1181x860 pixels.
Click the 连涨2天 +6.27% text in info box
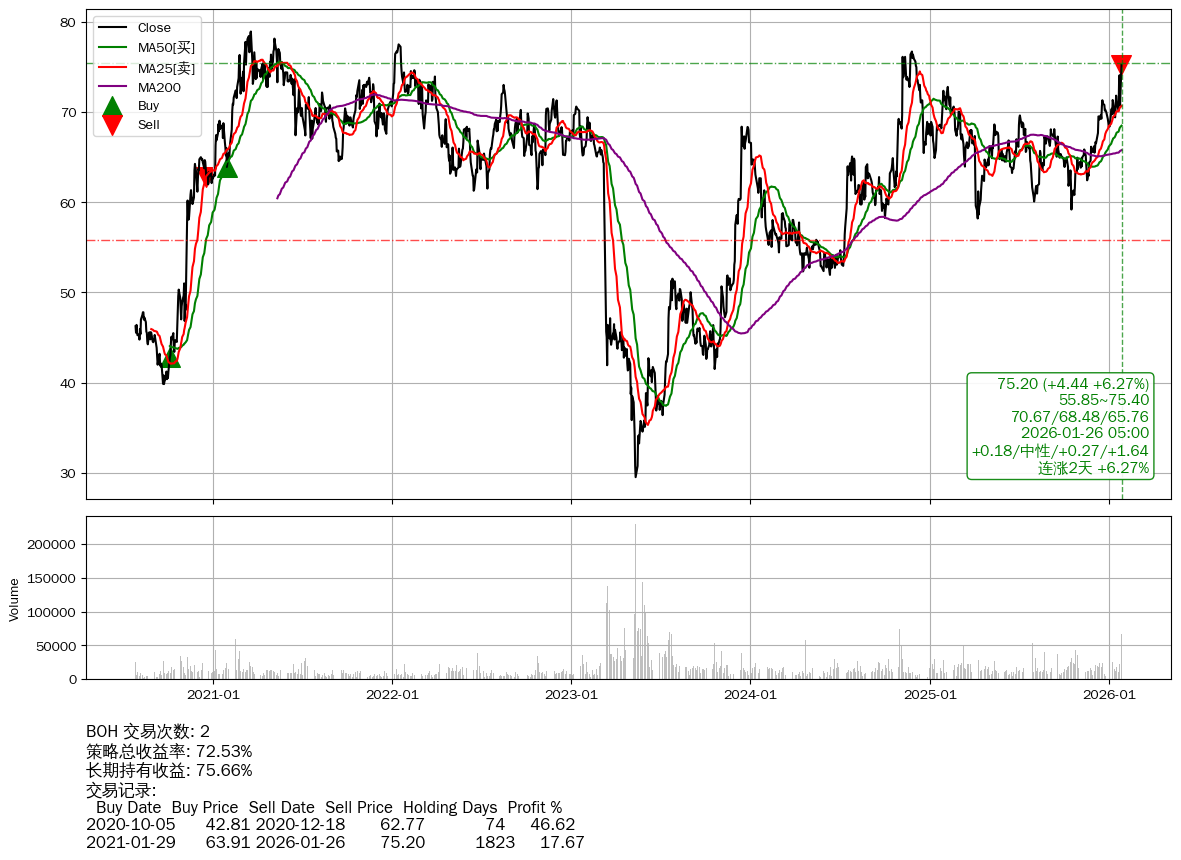point(1093,468)
